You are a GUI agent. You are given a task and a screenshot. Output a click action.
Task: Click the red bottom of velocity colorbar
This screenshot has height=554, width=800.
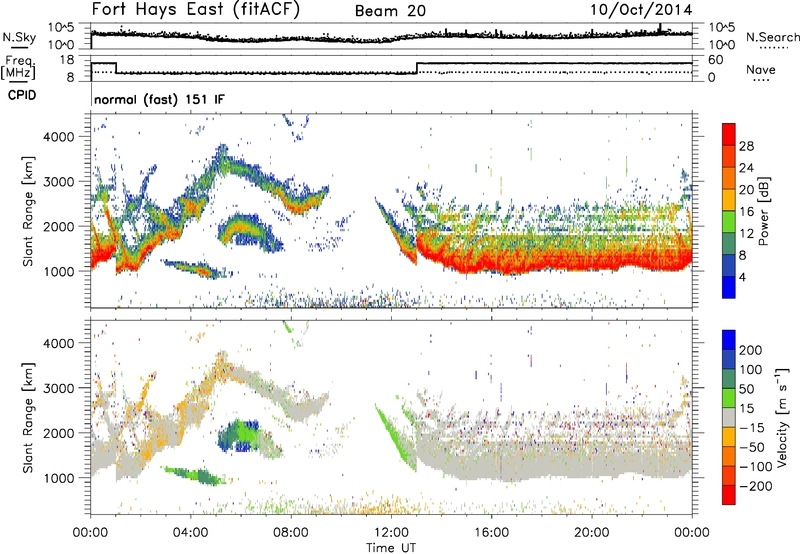point(729,495)
